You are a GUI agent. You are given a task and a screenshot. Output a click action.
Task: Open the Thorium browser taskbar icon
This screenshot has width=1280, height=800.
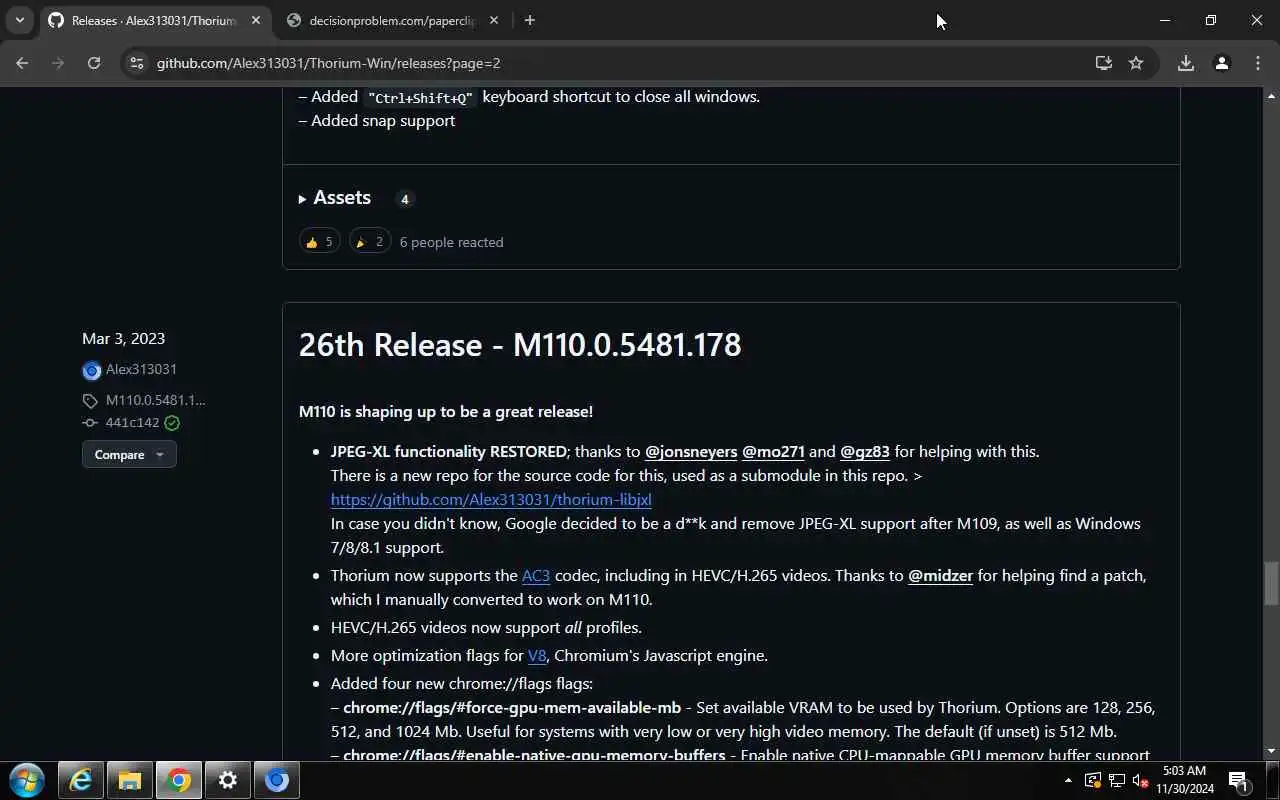tap(277, 780)
